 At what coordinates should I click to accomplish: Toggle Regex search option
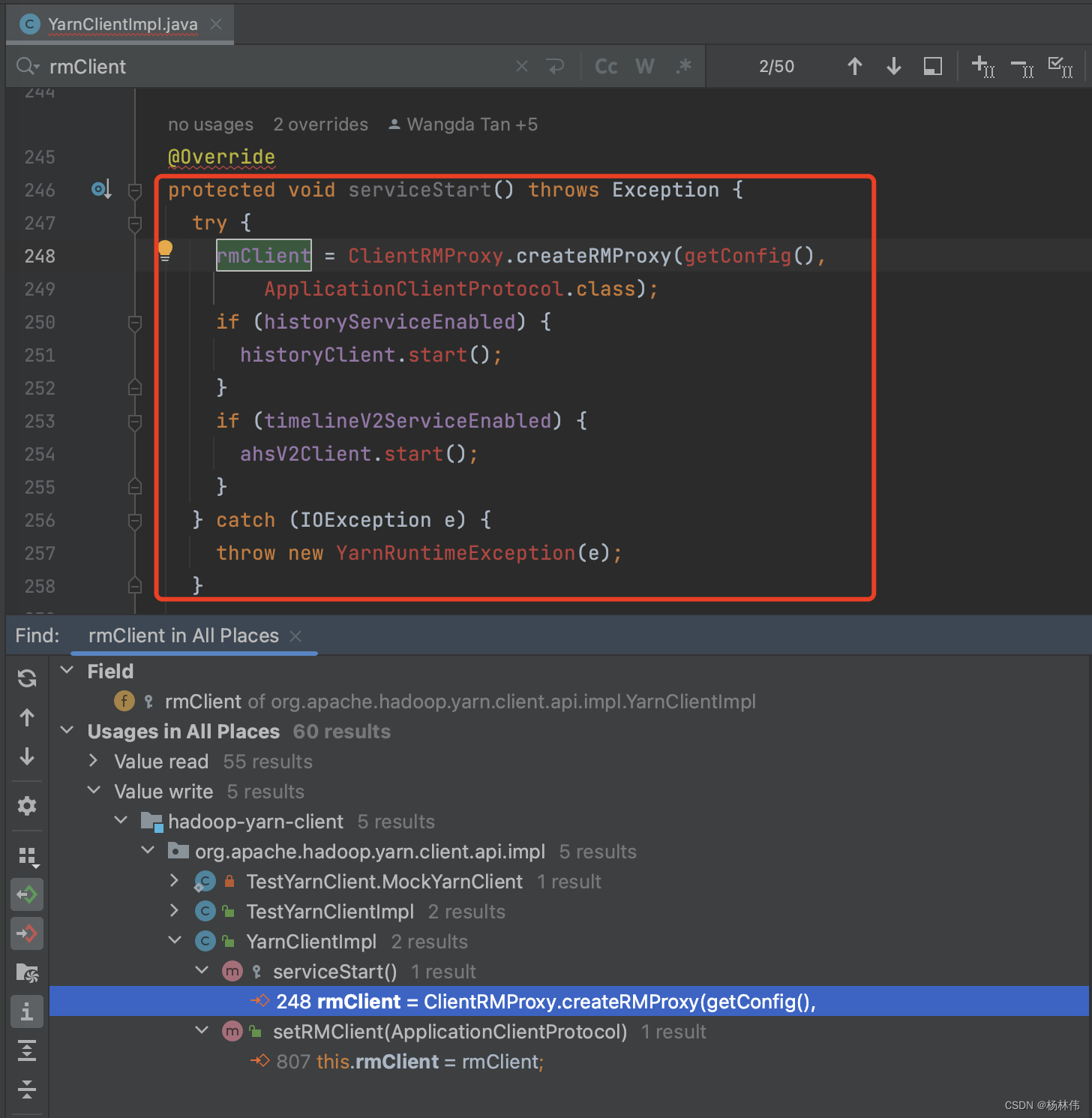tap(683, 67)
